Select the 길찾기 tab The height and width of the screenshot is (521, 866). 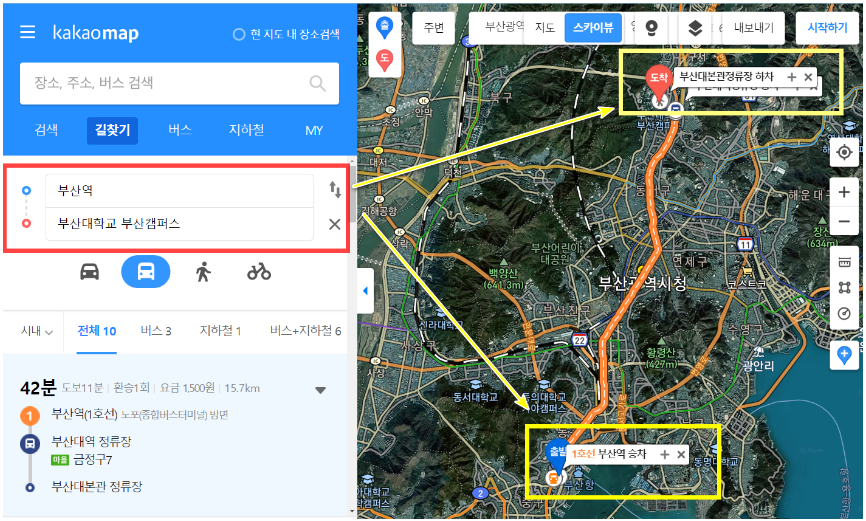pyautogui.click(x=113, y=130)
